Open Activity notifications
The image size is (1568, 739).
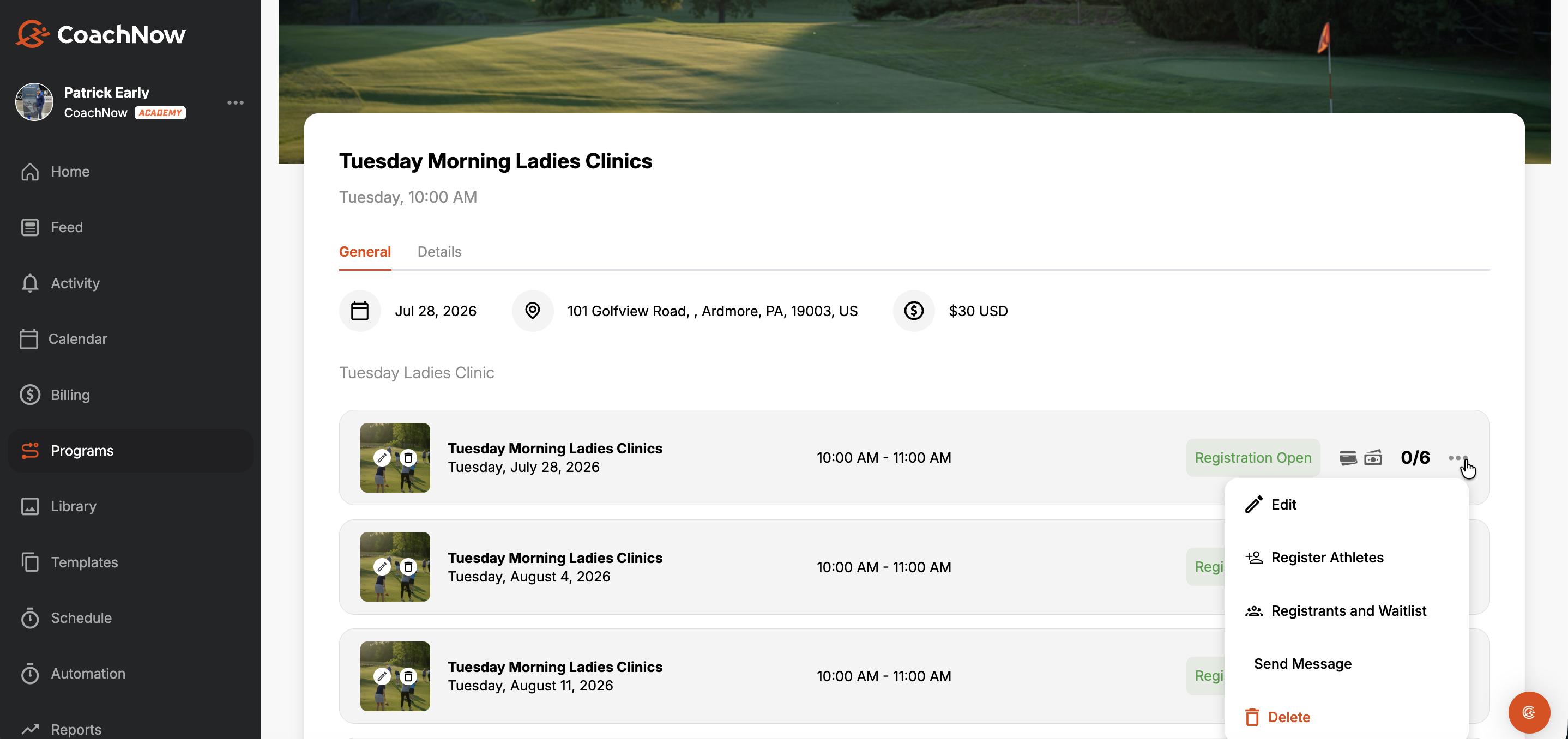coord(75,283)
